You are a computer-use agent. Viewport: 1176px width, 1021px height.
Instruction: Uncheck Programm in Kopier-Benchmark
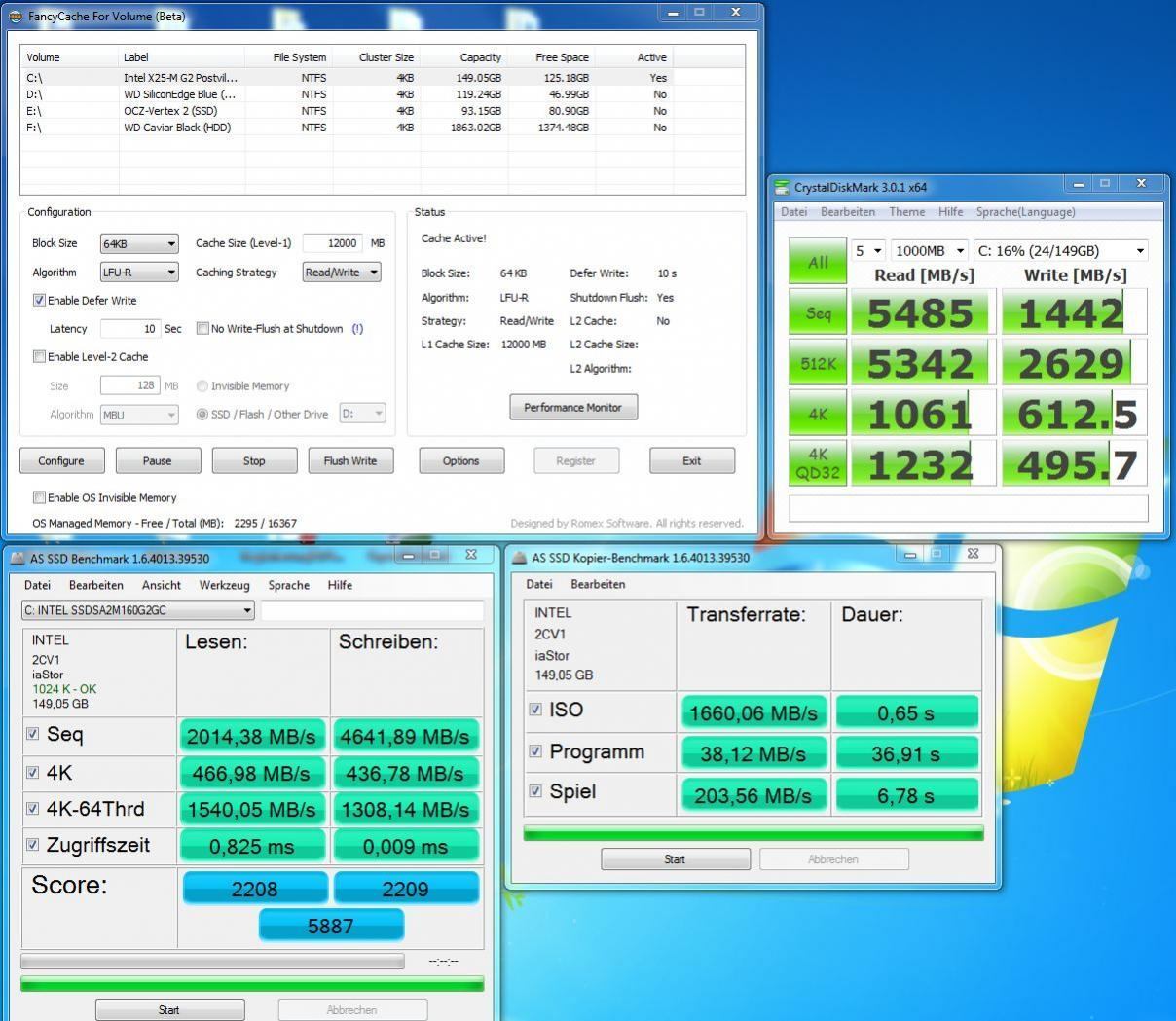535,751
